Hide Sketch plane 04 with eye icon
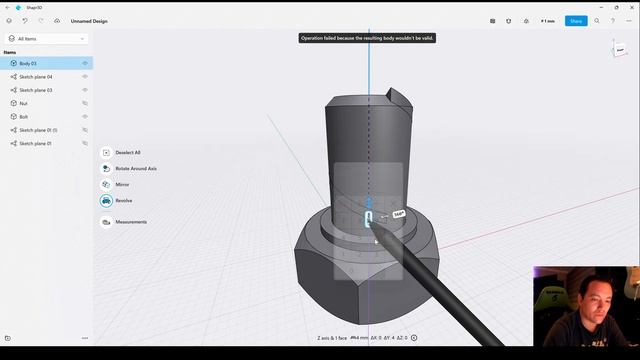Image resolution: width=640 pixels, height=360 pixels. pyautogui.click(x=85, y=77)
